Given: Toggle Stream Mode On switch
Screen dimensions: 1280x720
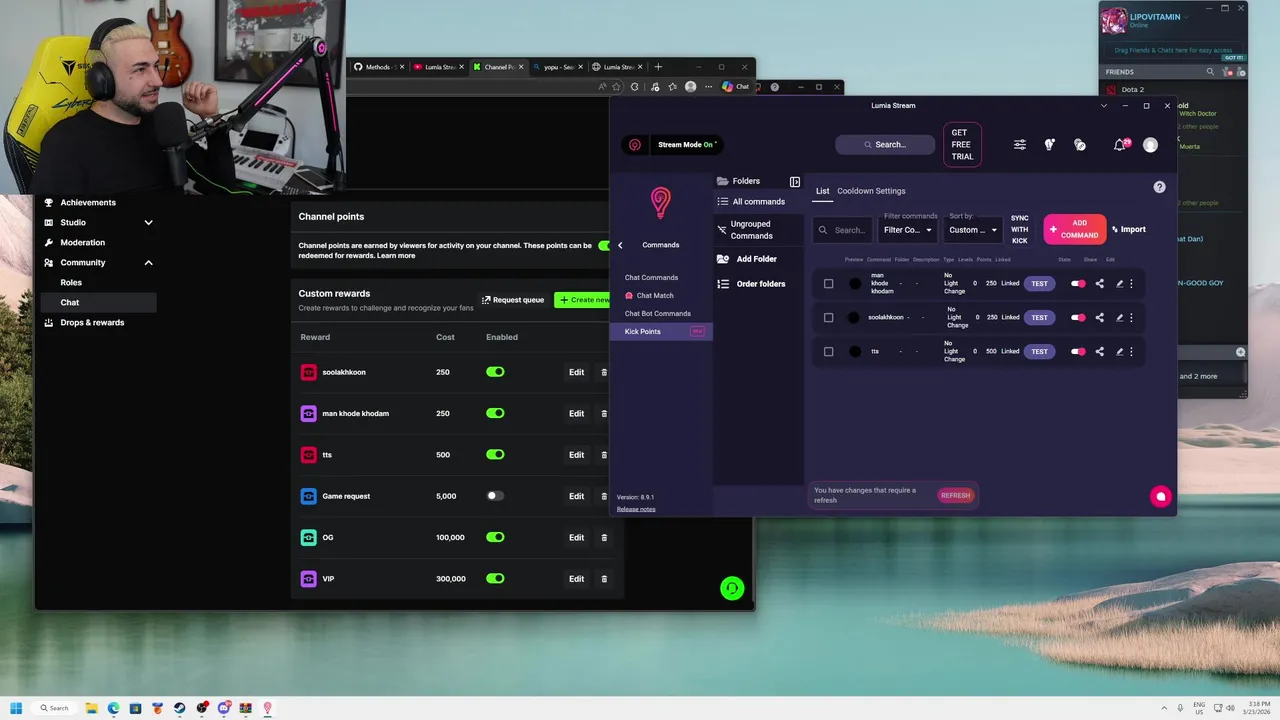Looking at the screenshot, I should (686, 145).
